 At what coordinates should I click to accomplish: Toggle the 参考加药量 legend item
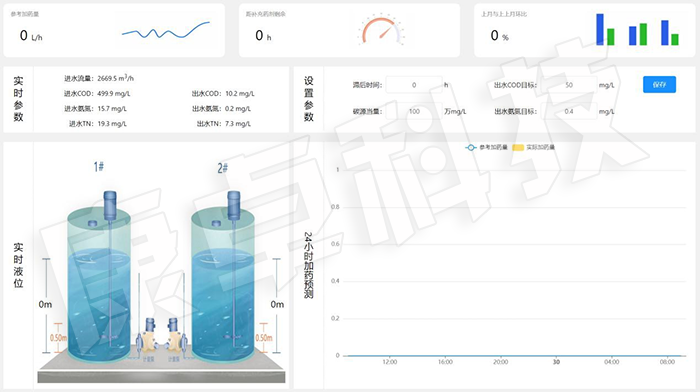[x=486, y=147]
